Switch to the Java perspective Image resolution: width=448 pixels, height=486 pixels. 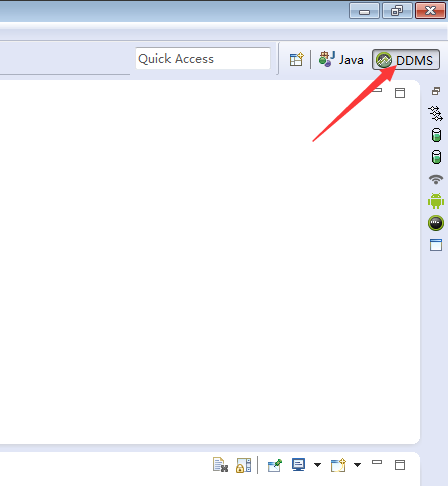pyautogui.click(x=341, y=60)
